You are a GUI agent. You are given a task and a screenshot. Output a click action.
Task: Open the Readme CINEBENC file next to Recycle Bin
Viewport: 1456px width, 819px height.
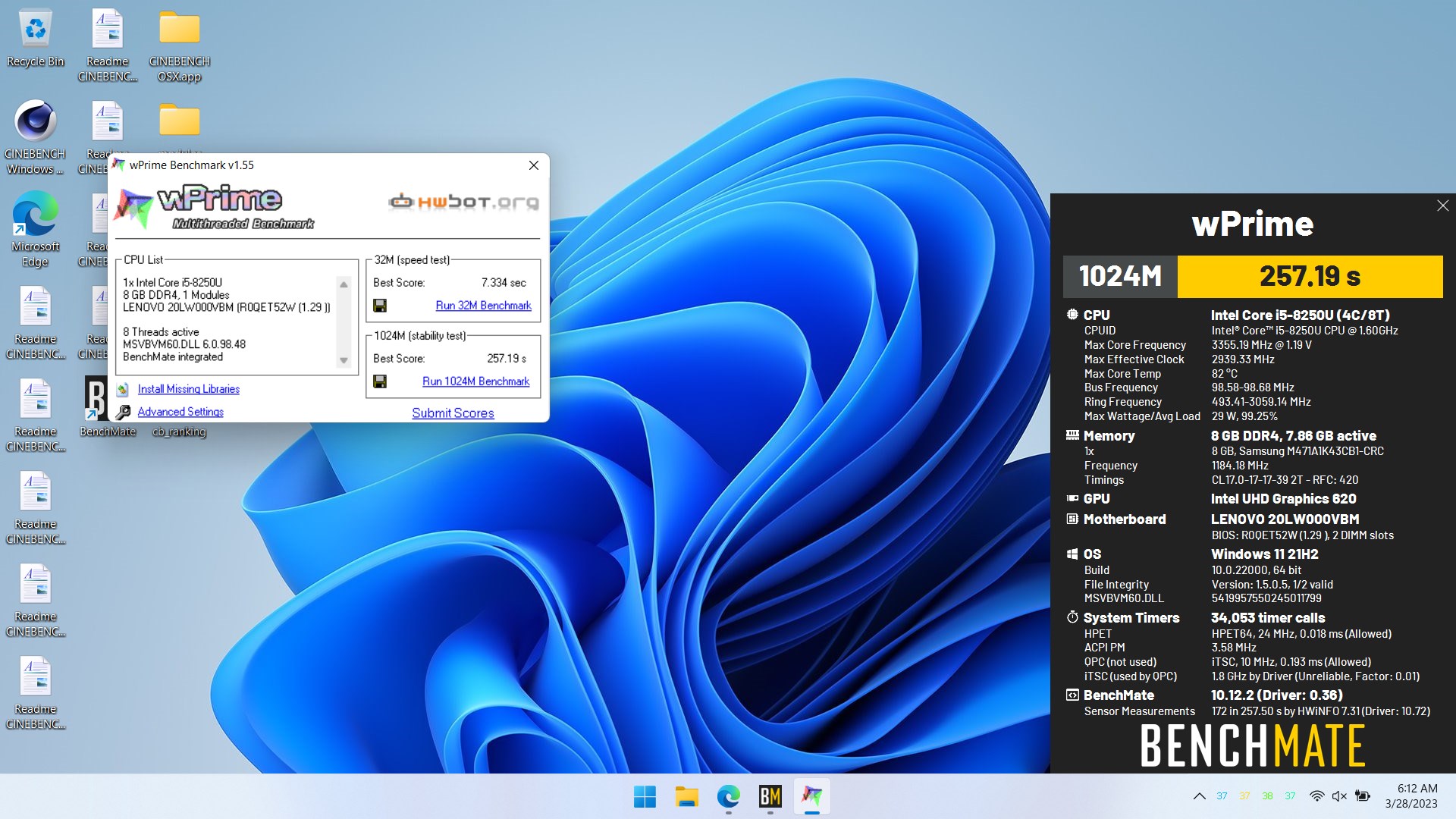coord(108,45)
